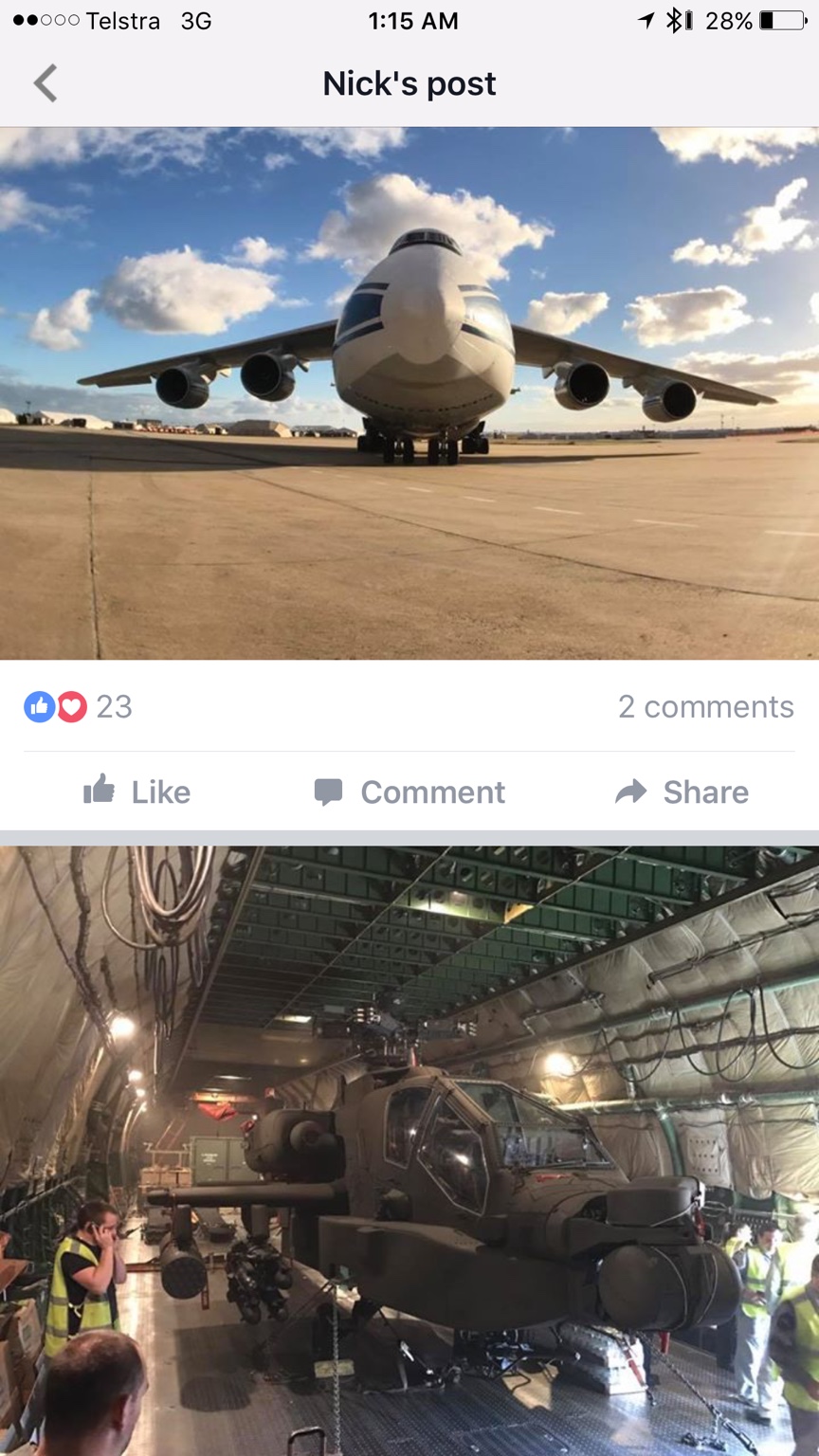The height and width of the screenshot is (1456, 819).
Task: Tap the Share arrow icon
Action: (x=631, y=791)
